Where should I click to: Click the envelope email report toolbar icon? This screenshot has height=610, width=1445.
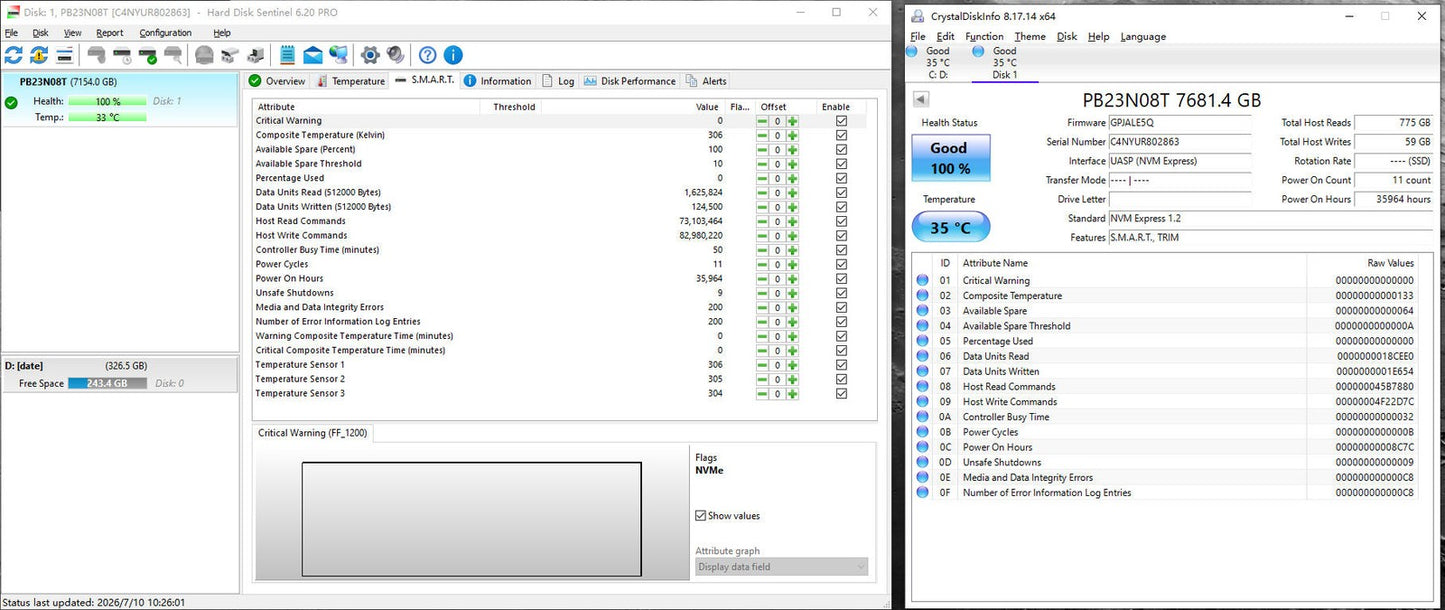(x=313, y=55)
